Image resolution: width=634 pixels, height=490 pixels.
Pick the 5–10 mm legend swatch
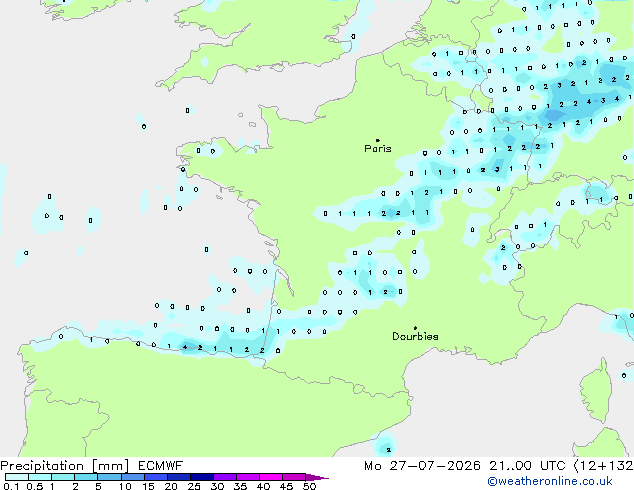(109, 477)
